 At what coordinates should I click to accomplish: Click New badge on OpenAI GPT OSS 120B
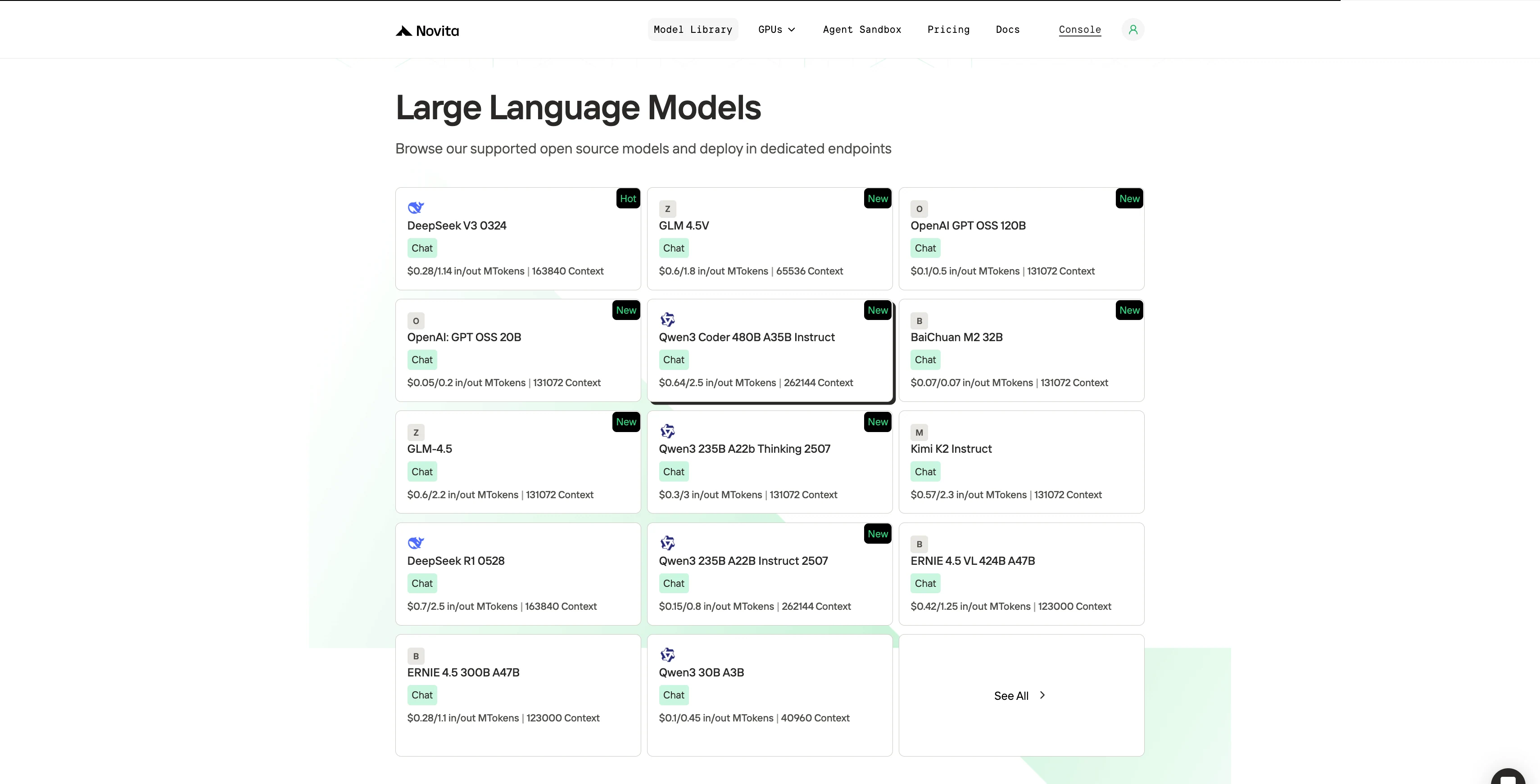[1129, 198]
